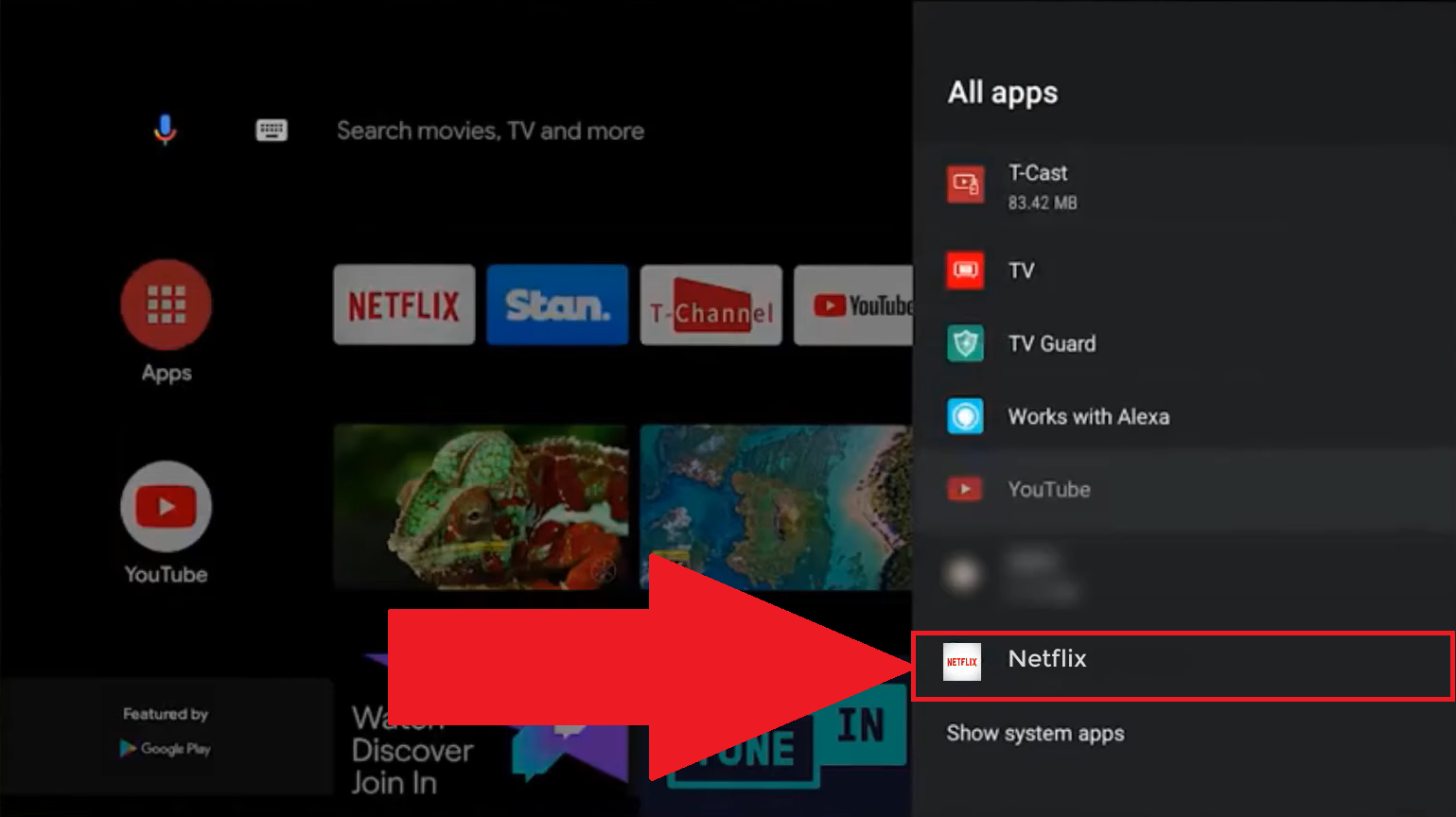
Task: Open the red Apps grid icon
Action: click(x=167, y=304)
